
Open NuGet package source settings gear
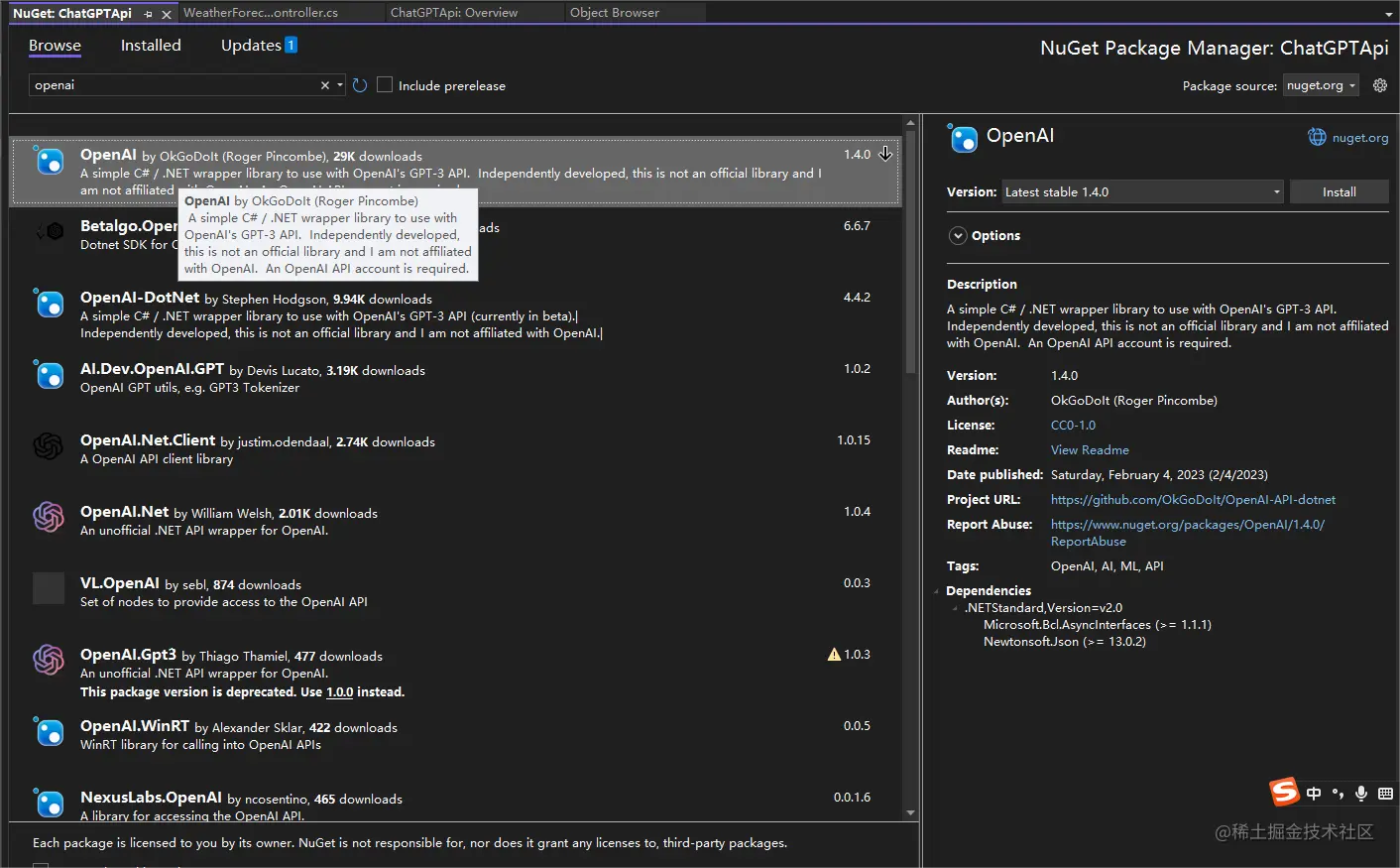click(x=1379, y=85)
